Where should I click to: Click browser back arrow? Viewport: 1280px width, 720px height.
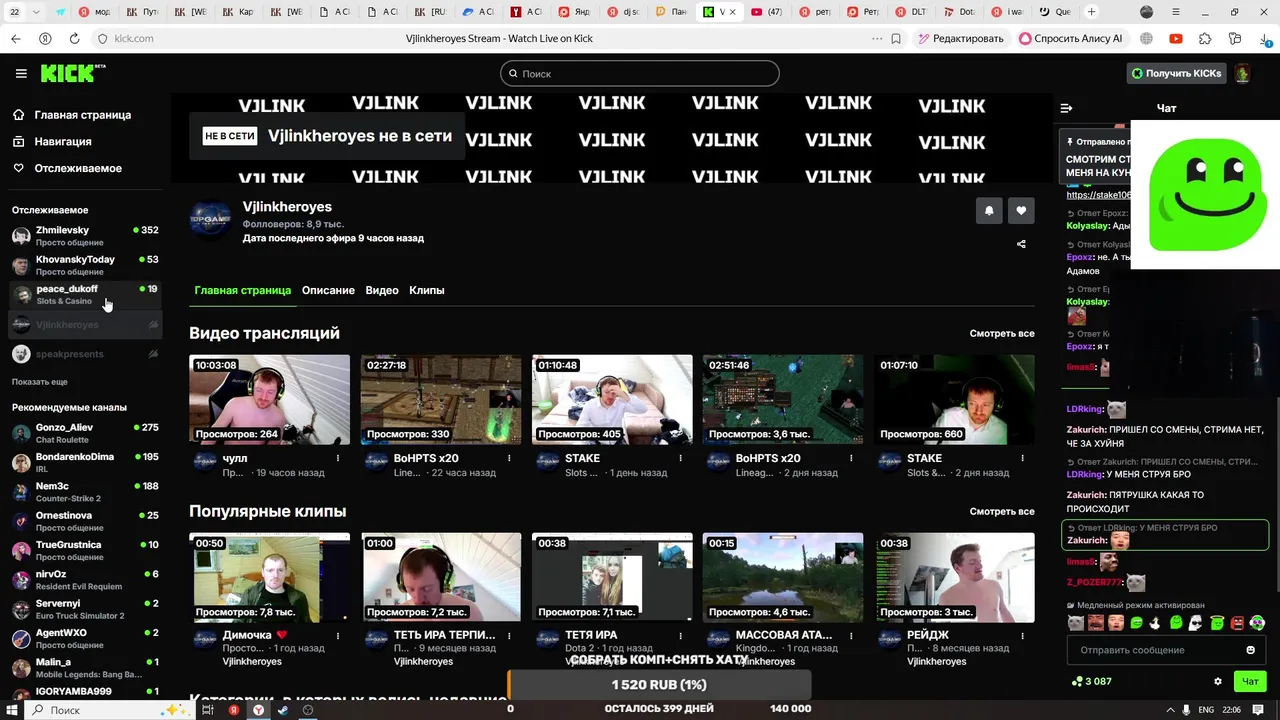pos(16,38)
